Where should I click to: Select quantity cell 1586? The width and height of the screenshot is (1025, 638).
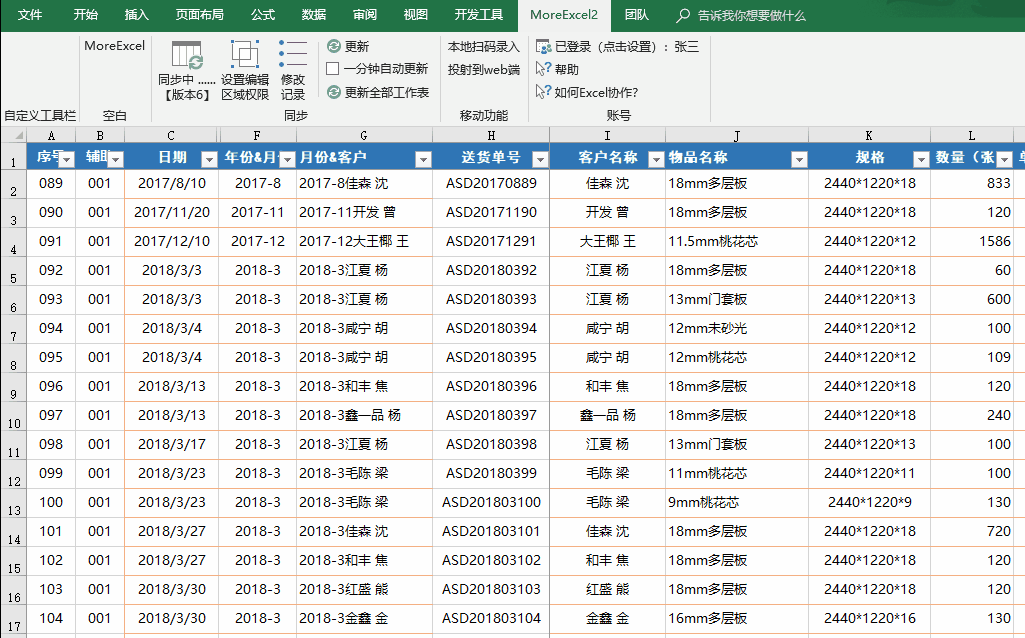[x=971, y=242]
